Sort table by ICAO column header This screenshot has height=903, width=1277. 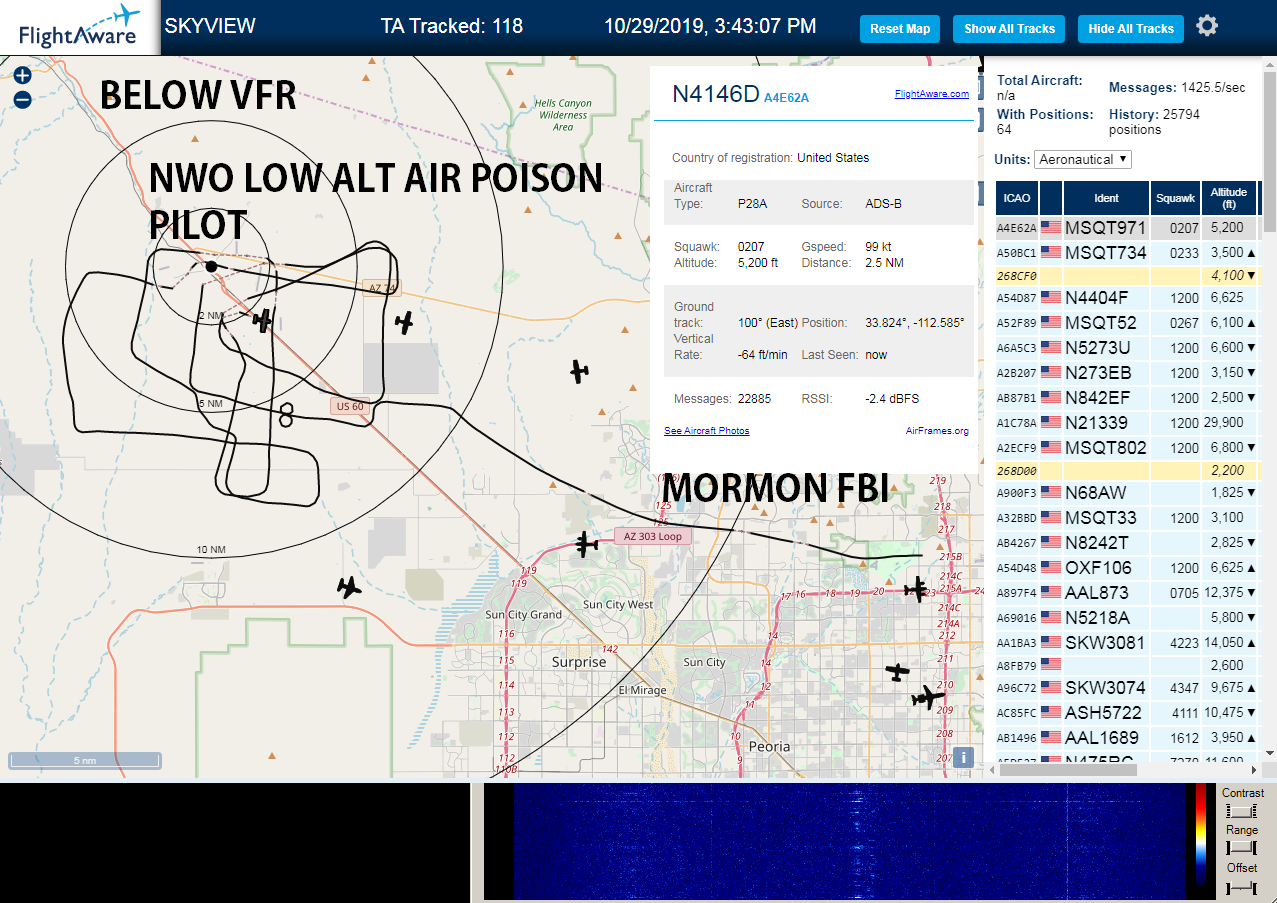(x=1016, y=198)
